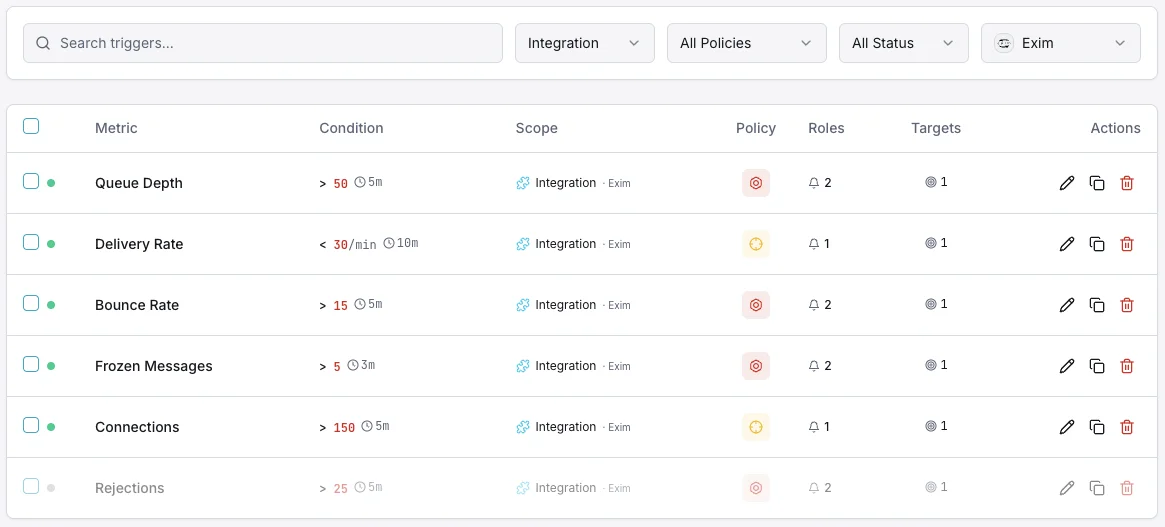Click the '< 30/min' condition value
The image size is (1165, 527).
pyautogui.click(x=348, y=244)
